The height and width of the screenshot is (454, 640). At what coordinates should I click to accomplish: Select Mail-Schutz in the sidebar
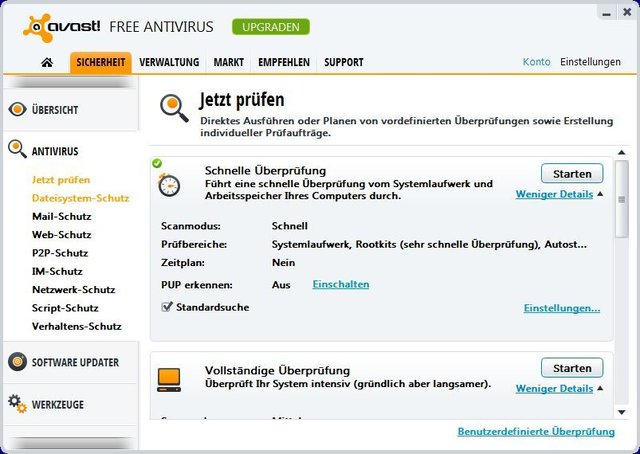[x=62, y=216]
